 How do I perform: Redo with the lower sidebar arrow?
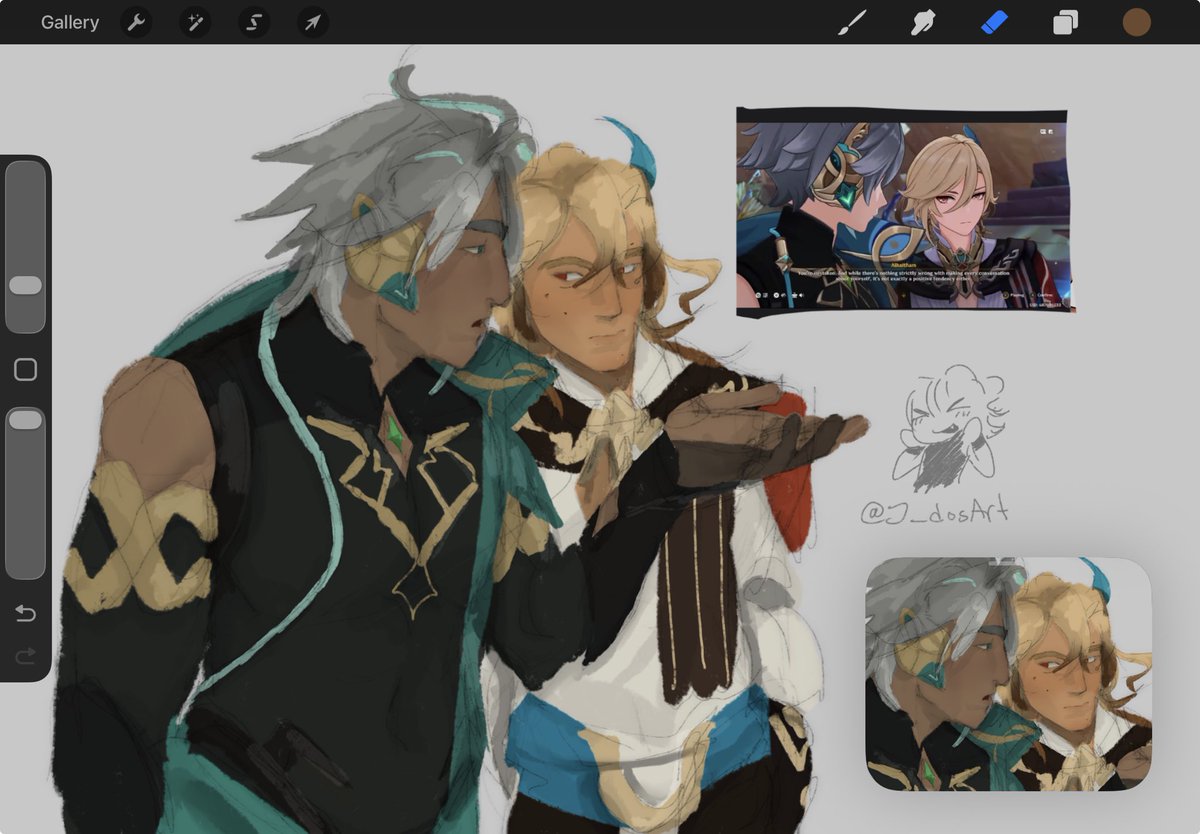point(25,655)
